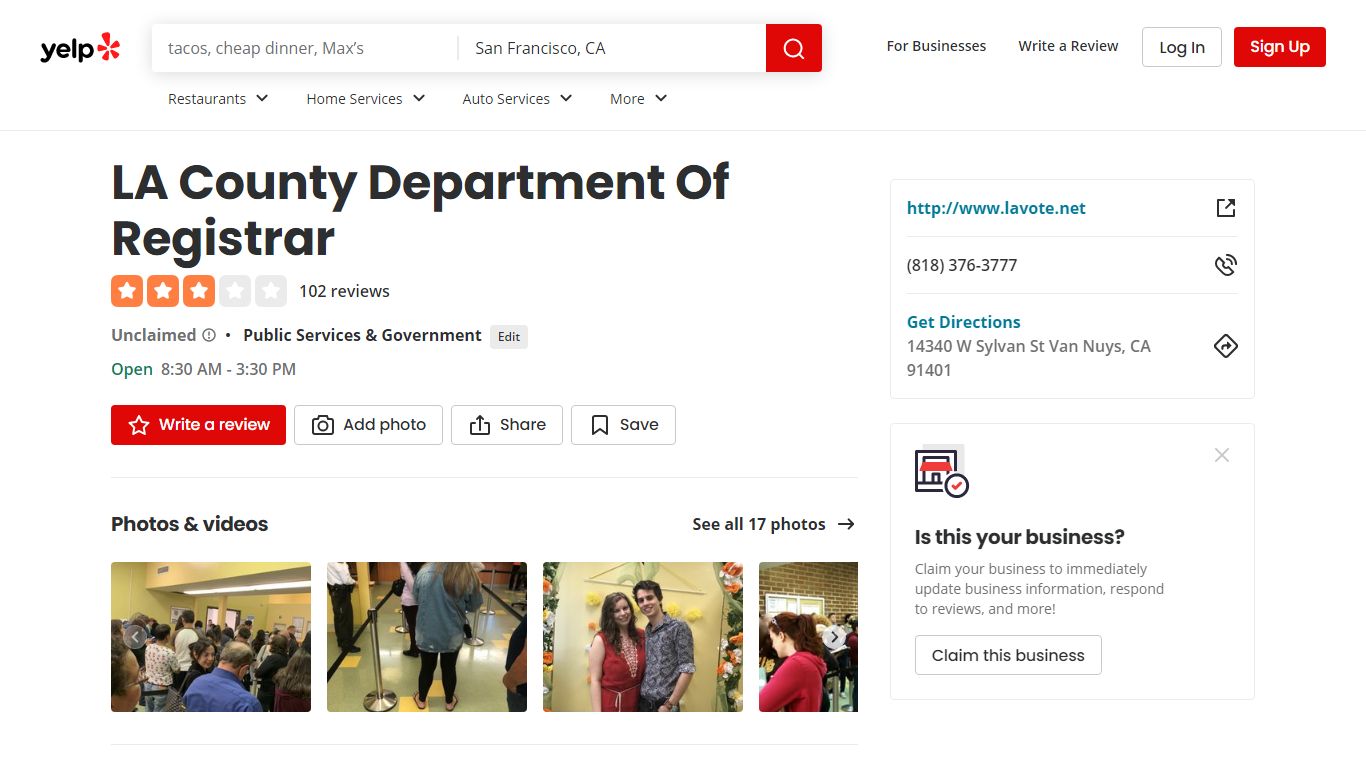Viewport: 1366px width, 768px height.
Task: Click the search terms input field
Action: pos(305,48)
